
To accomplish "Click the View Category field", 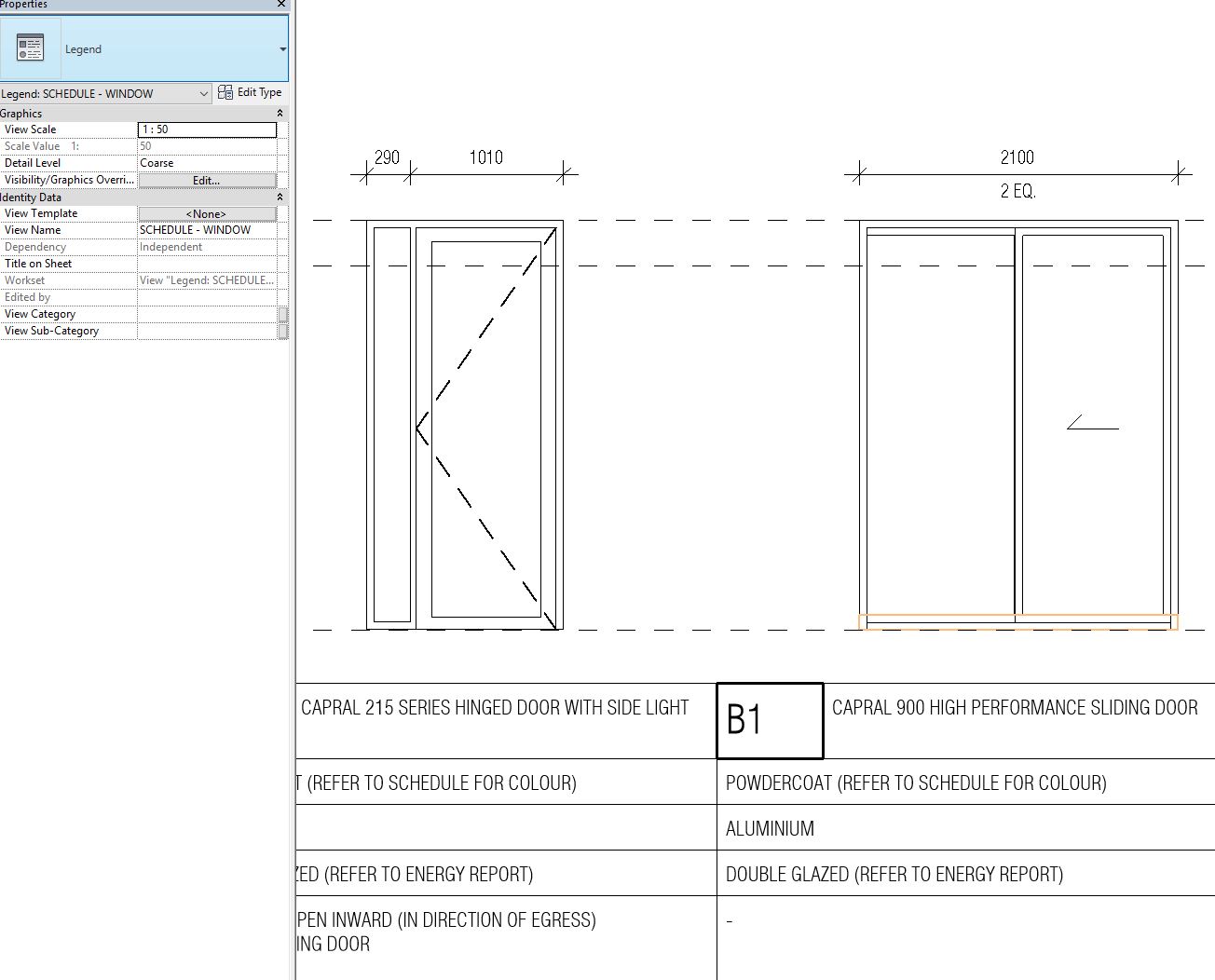I will (207, 314).
